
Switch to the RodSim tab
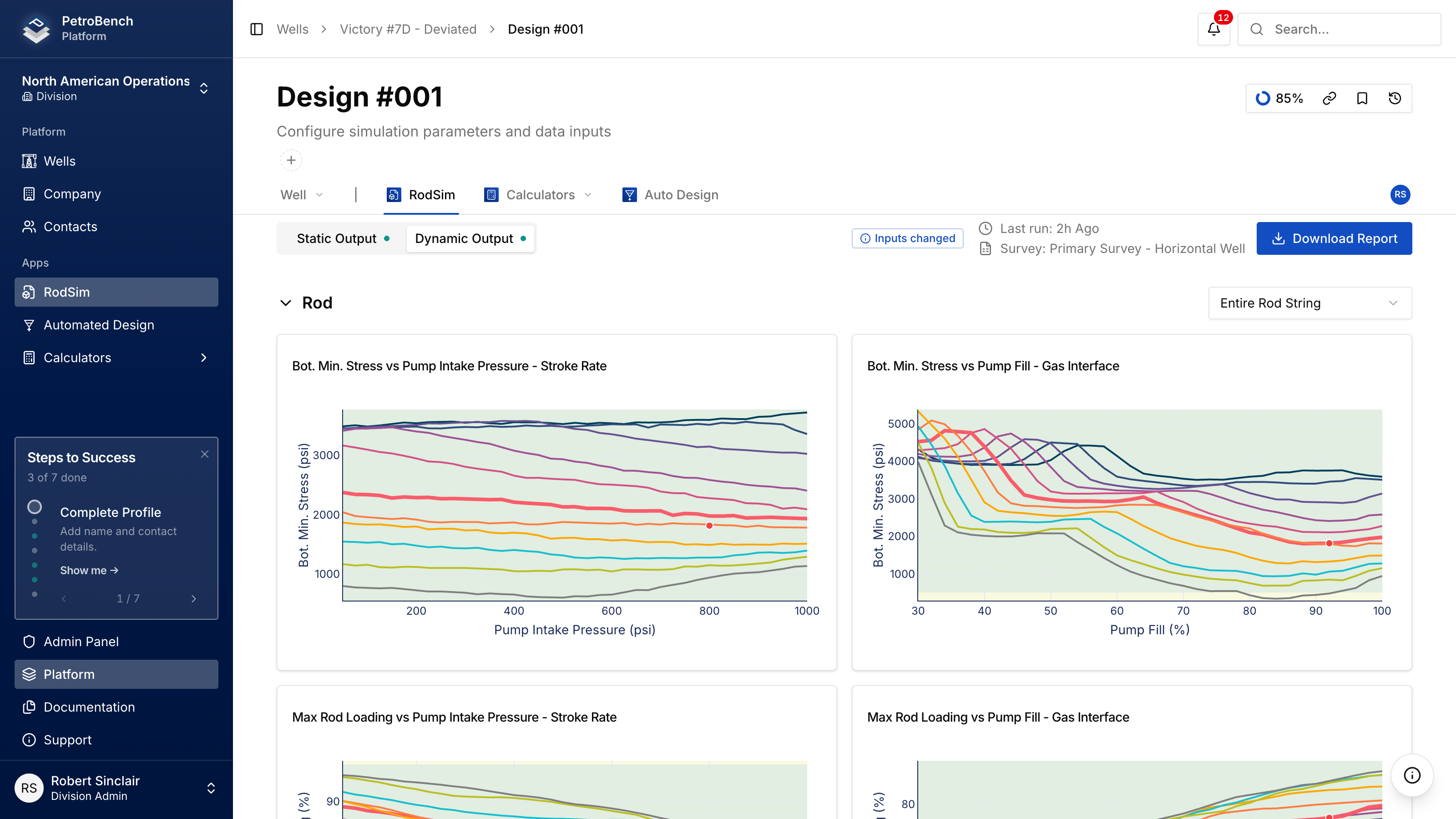pyautogui.click(x=421, y=194)
